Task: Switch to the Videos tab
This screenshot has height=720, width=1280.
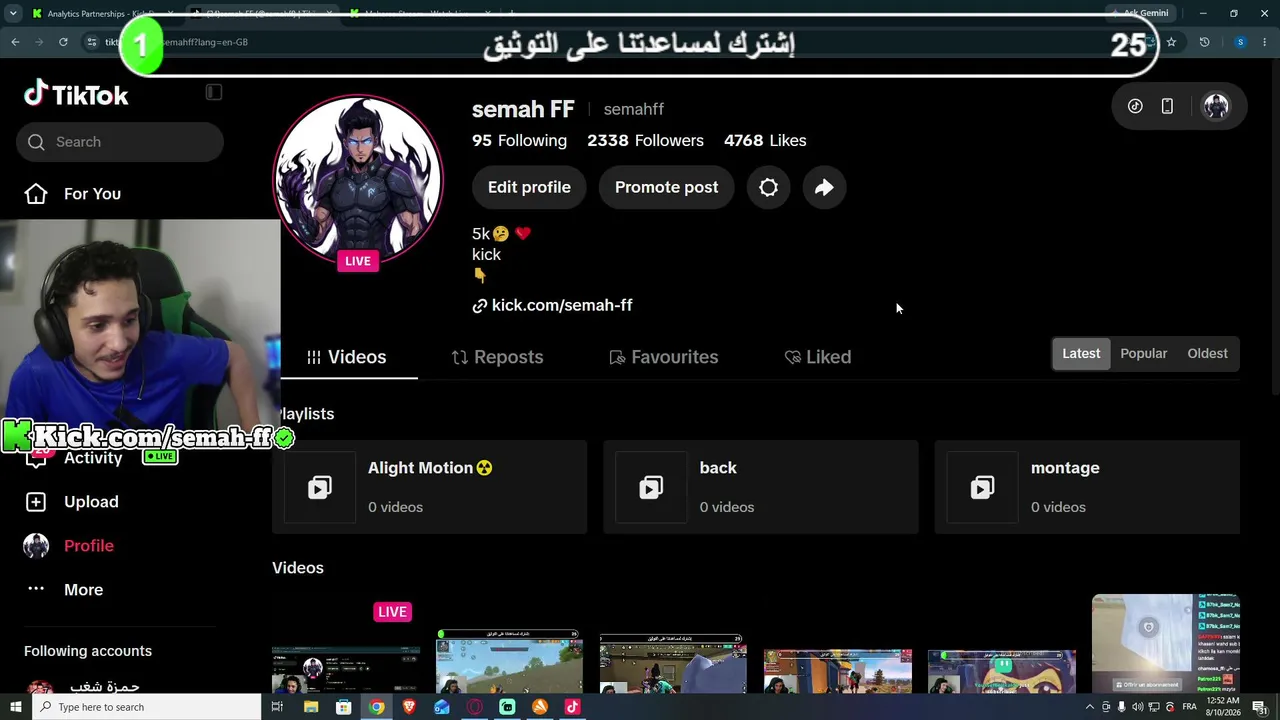Action: pos(347,357)
